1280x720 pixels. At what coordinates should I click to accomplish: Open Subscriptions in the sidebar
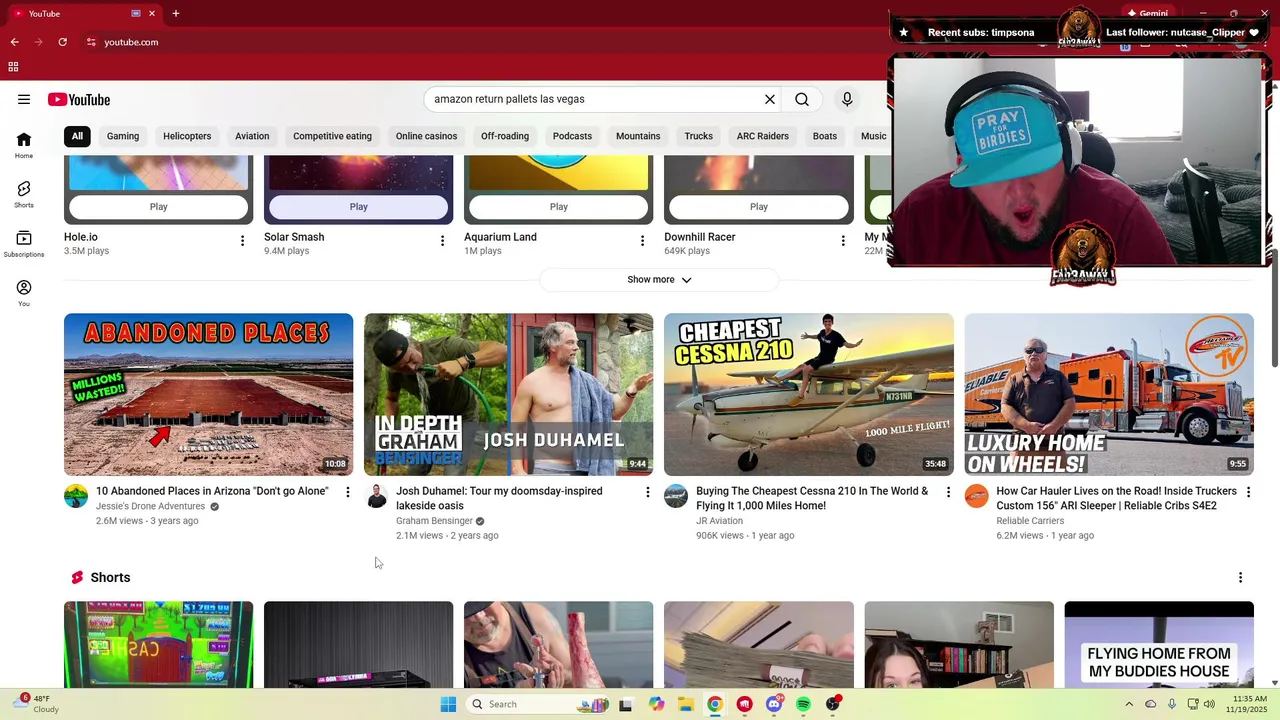(24, 244)
